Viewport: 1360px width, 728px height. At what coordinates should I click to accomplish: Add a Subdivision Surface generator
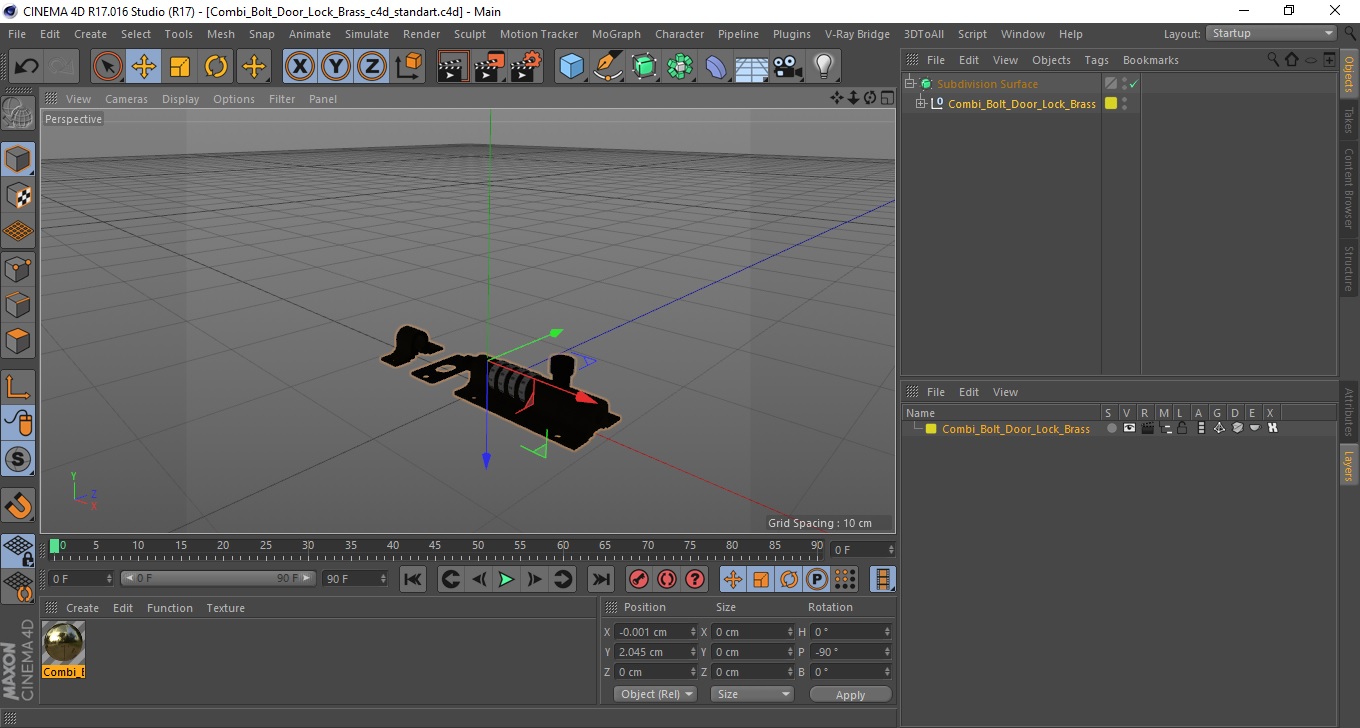tap(644, 67)
